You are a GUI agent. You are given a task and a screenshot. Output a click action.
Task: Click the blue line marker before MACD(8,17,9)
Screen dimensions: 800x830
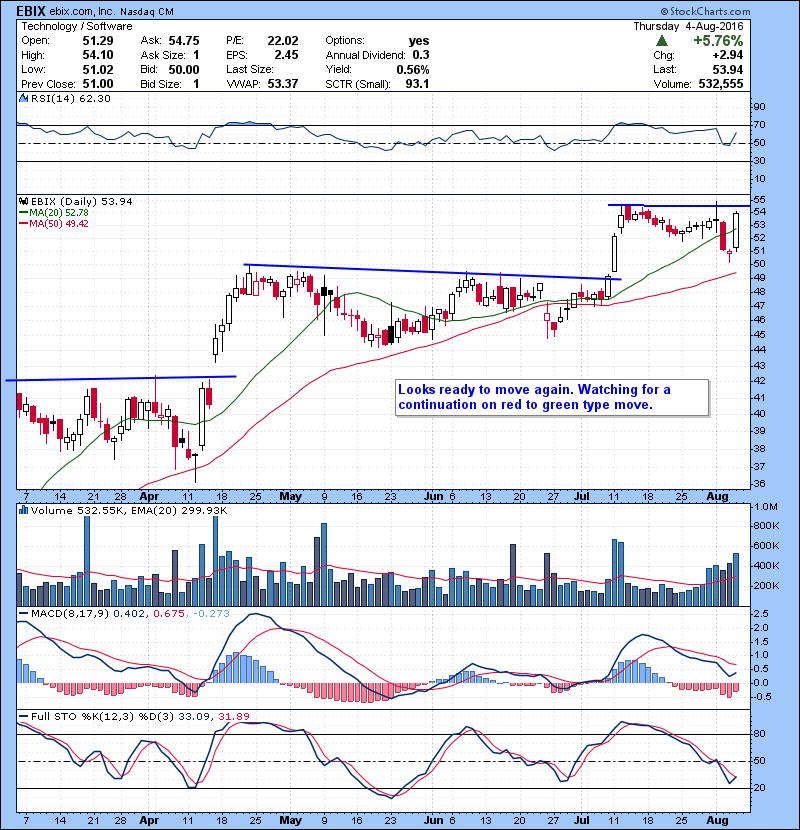coord(23,614)
